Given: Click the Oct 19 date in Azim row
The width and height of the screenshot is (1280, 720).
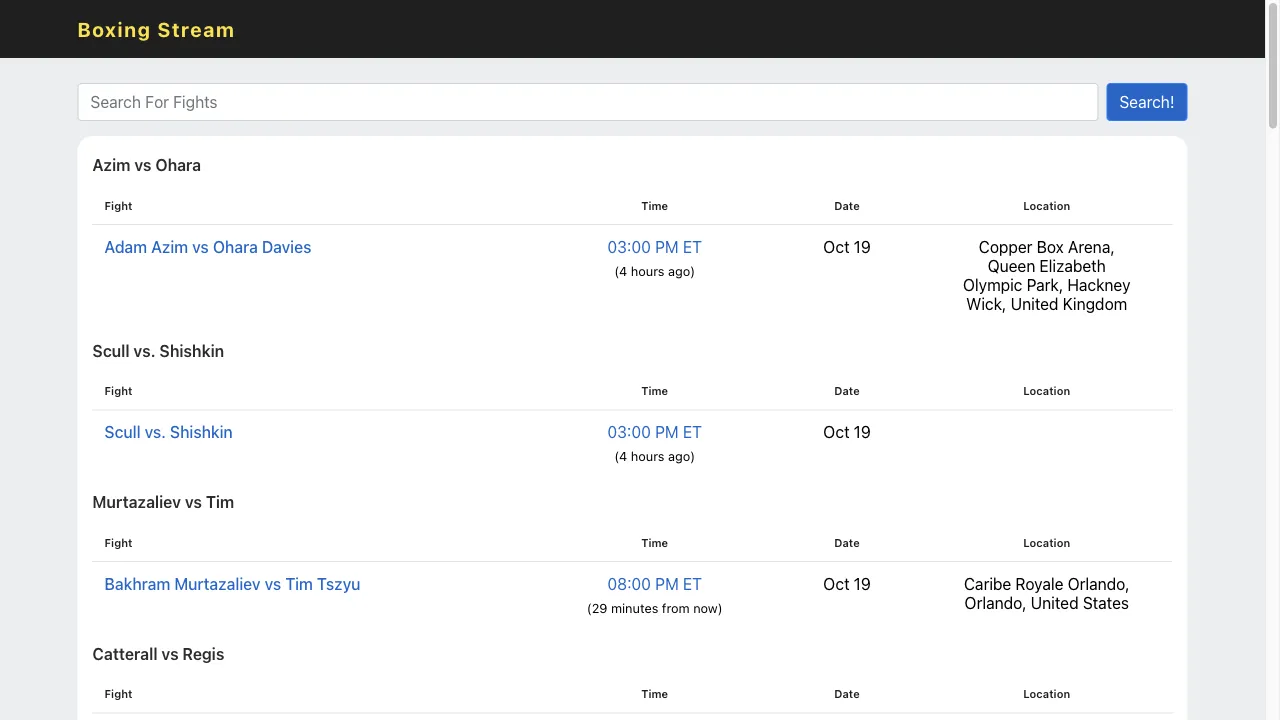Looking at the screenshot, I should click(x=847, y=247).
